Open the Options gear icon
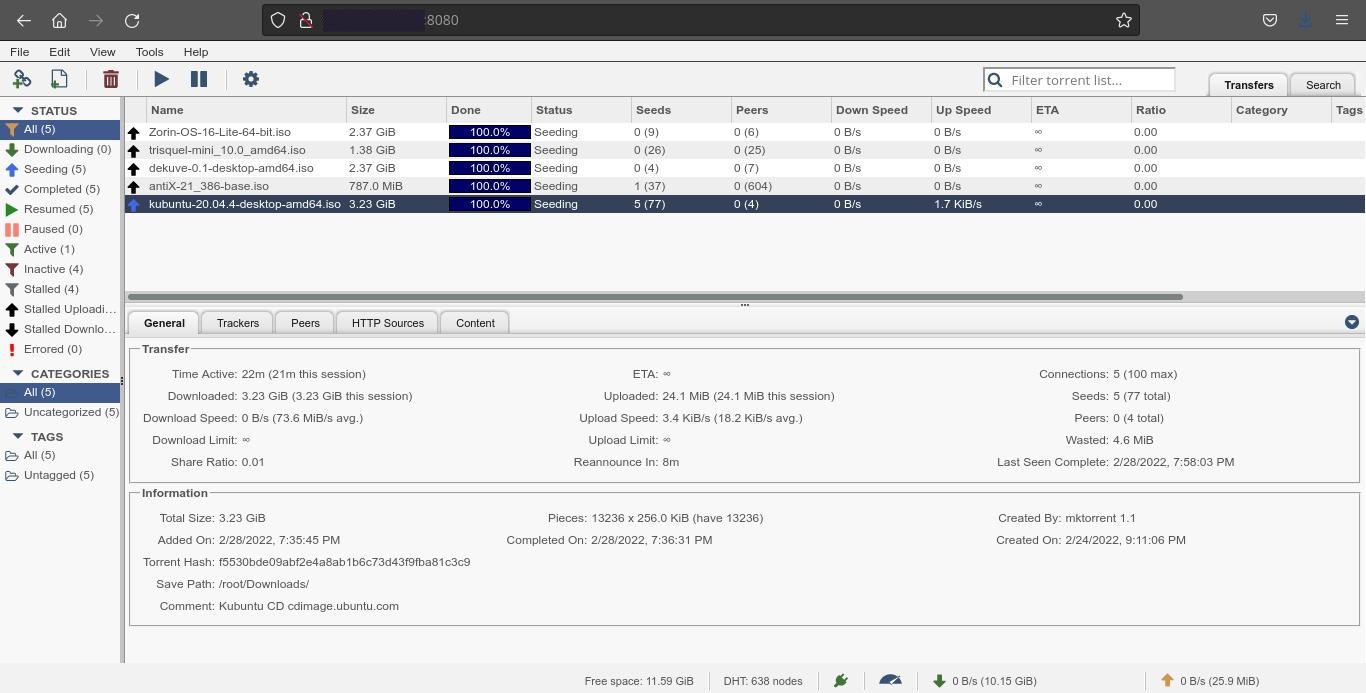The width and height of the screenshot is (1366, 693). click(x=251, y=79)
